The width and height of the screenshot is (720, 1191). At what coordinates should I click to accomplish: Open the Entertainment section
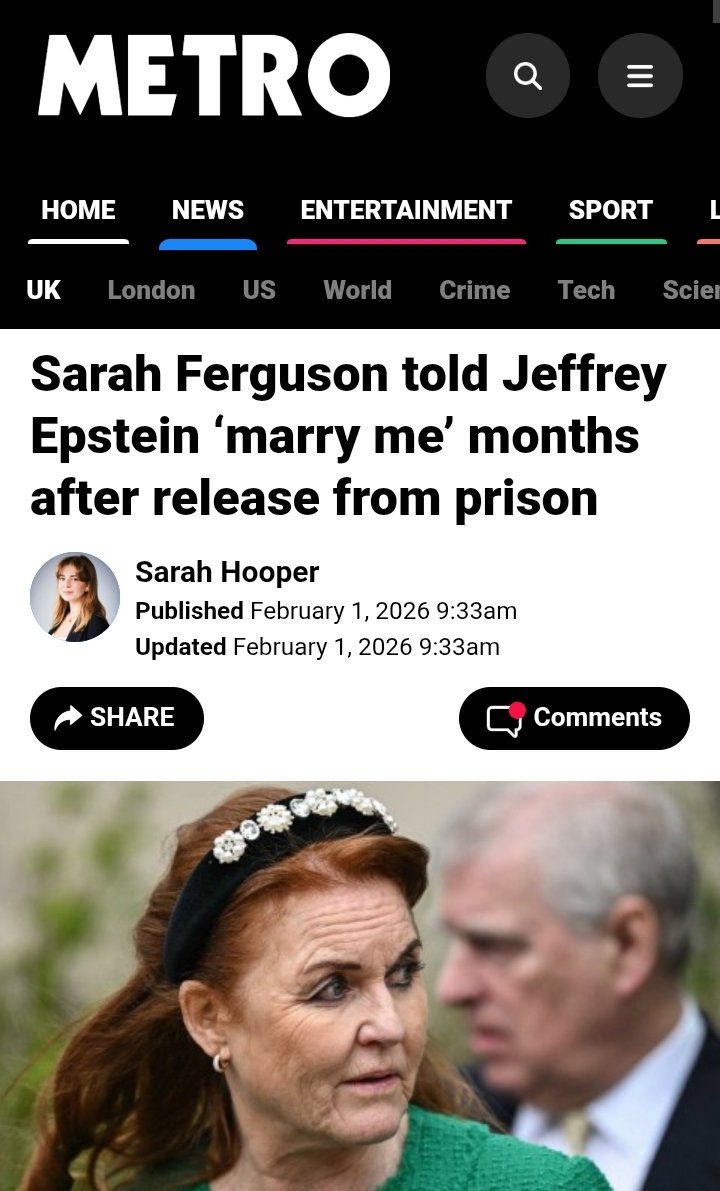coord(406,210)
